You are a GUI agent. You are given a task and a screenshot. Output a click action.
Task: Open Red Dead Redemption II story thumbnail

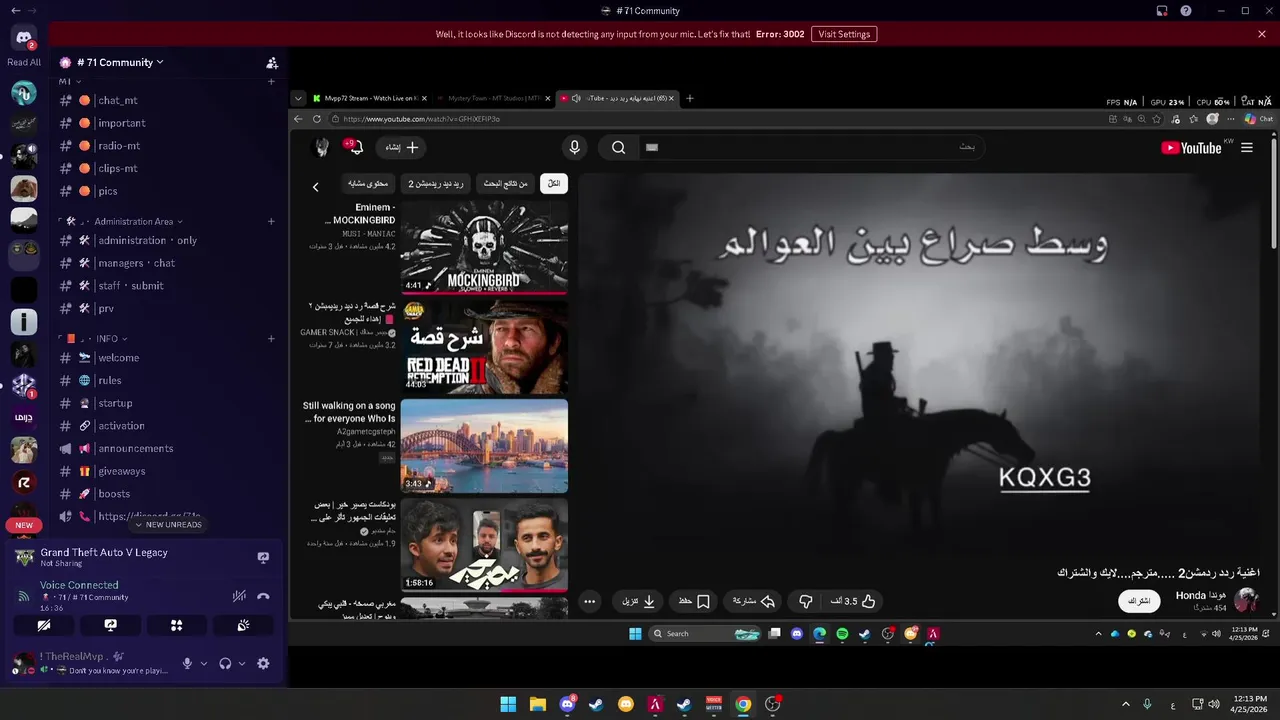[484, 346]
